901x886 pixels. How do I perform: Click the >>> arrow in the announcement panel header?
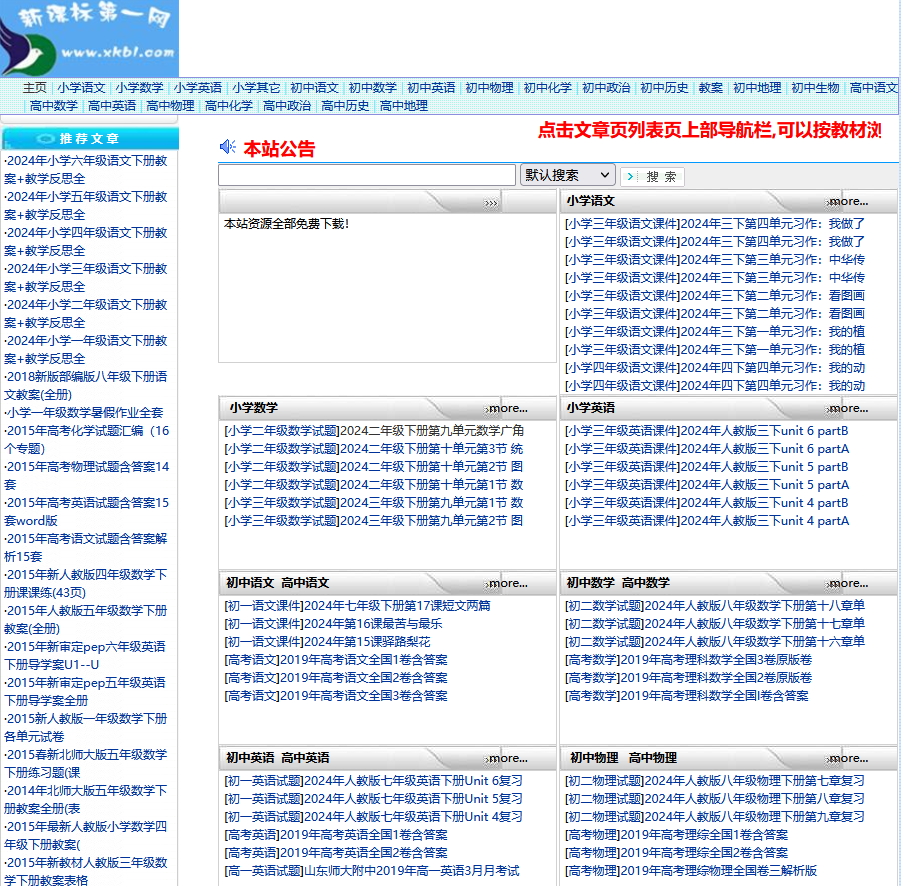(x=491, y=203)
